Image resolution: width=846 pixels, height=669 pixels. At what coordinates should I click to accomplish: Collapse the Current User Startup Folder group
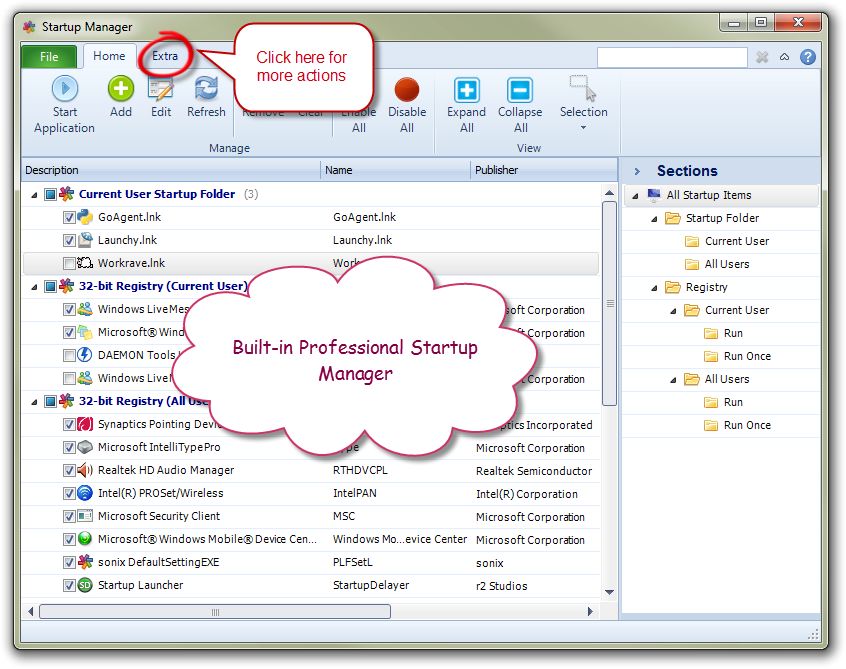point(35,194)
